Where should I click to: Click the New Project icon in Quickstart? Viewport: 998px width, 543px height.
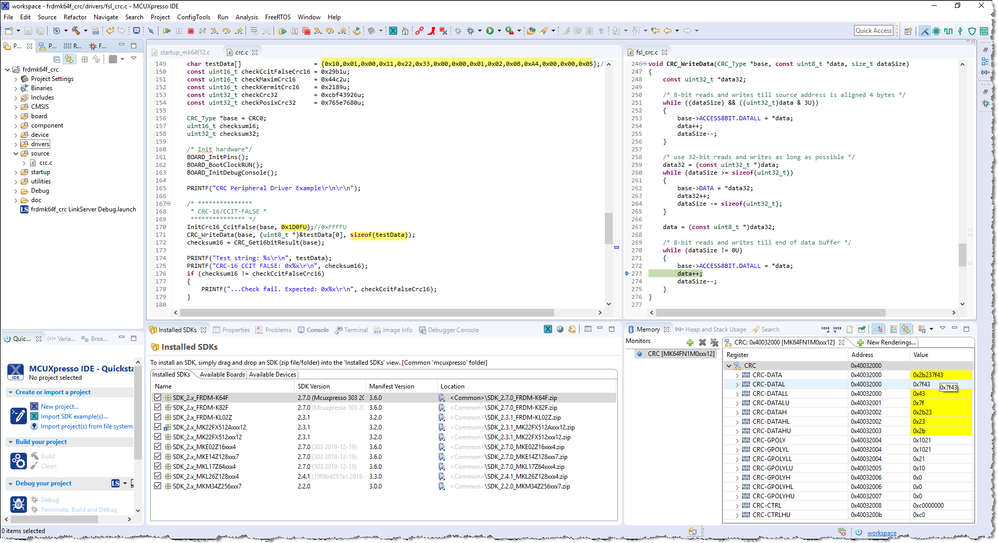pyautogui.click(x=33, y=407)
